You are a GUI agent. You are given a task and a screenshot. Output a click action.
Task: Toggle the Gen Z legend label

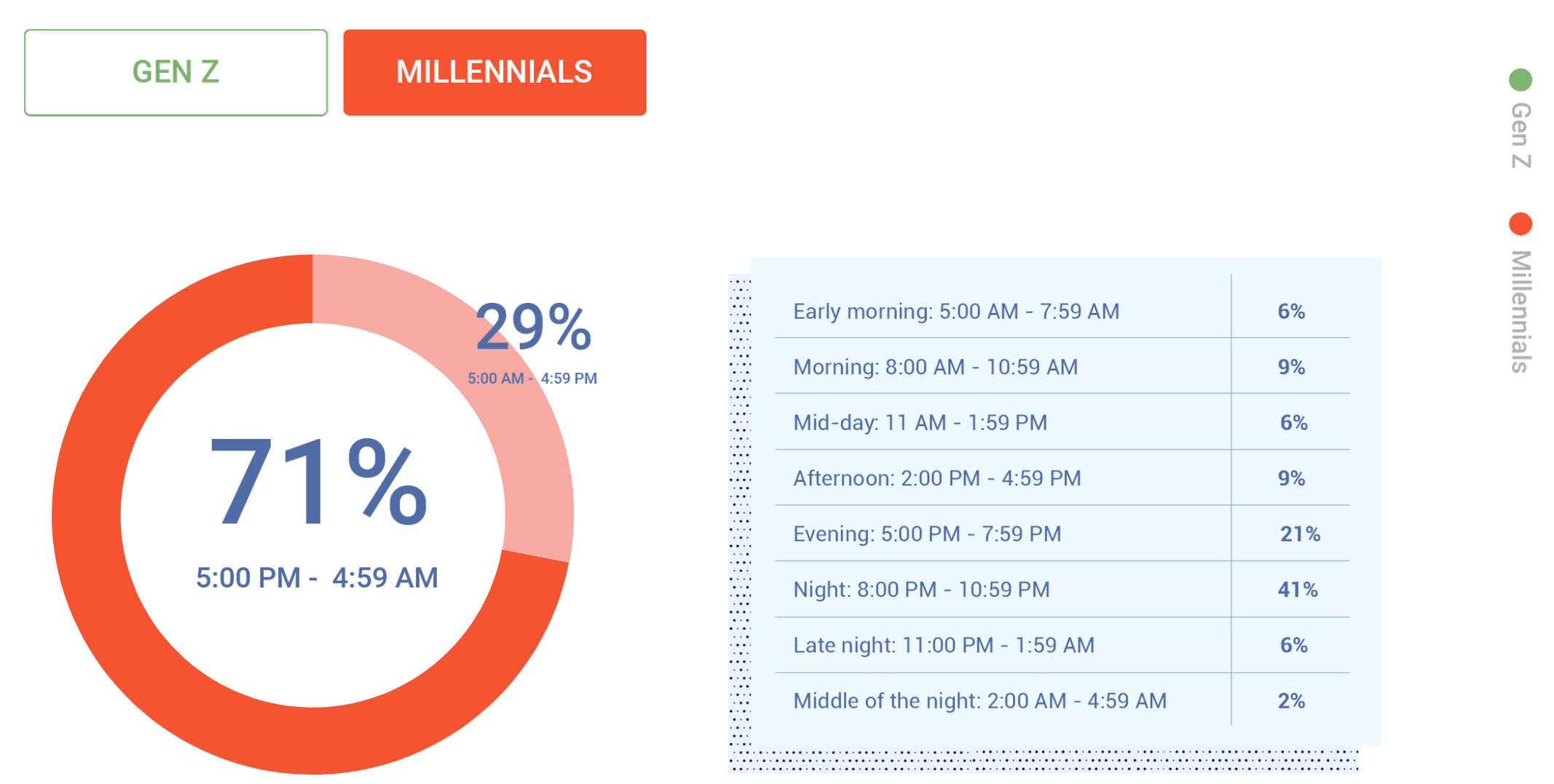pyautogui.click(x=1521, y=135)
